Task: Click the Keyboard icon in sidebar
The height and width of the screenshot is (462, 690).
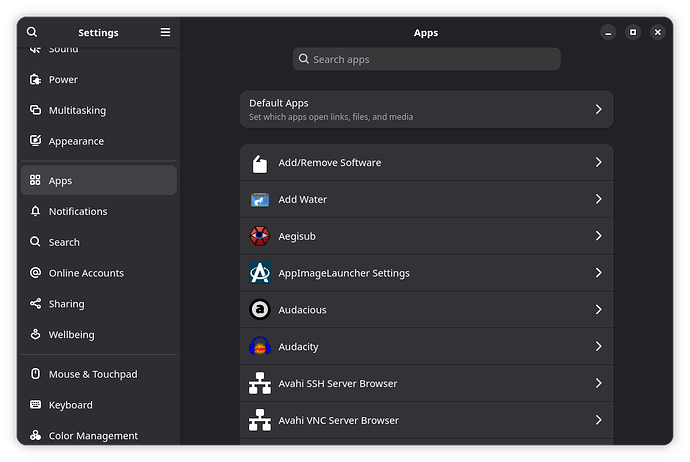Action: click(35, 404)
